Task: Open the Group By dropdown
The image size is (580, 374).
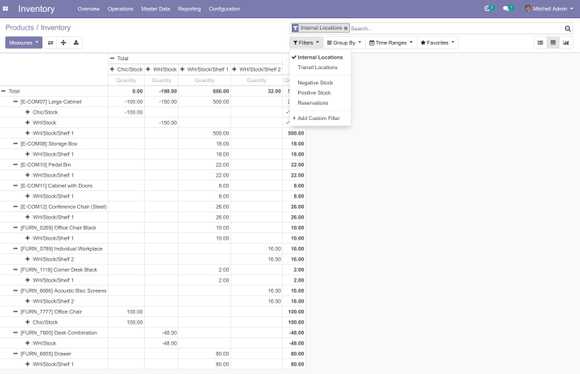Action: tap(344, 43)
